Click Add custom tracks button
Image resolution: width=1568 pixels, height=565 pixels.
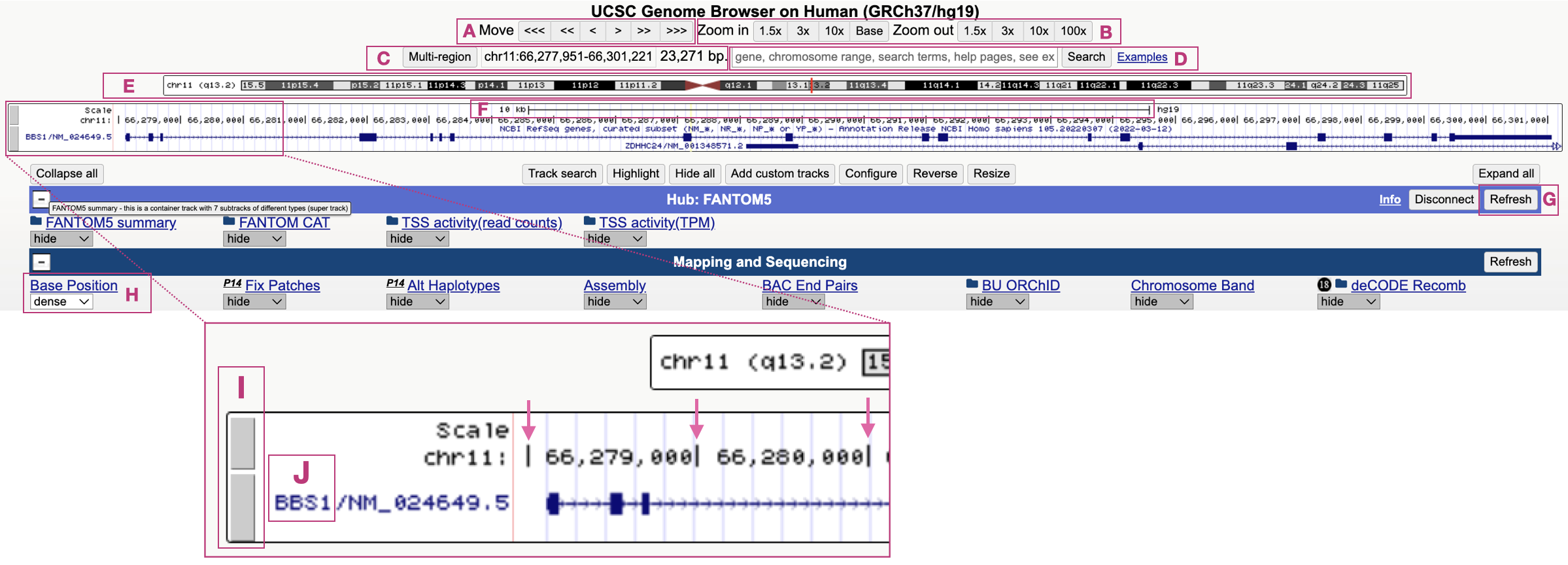click(x=779, y=173)
